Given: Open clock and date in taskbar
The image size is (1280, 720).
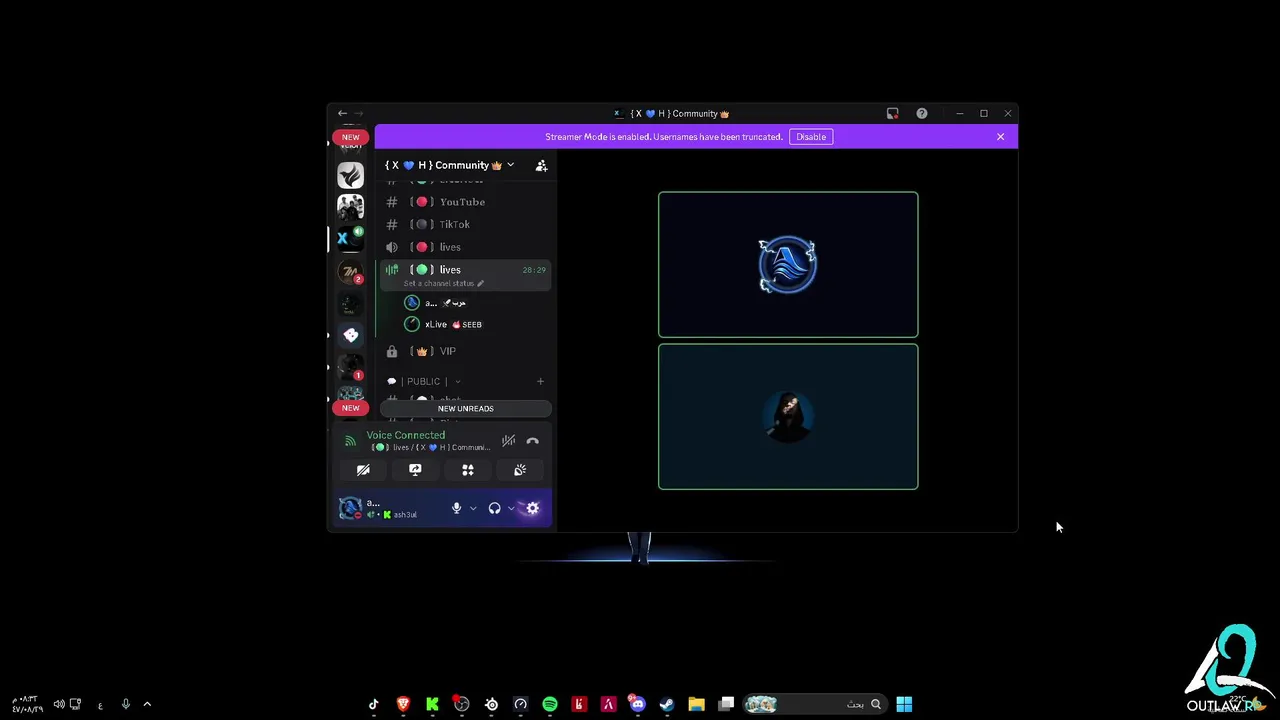Looking at the screenshot, I should (26, 704).
